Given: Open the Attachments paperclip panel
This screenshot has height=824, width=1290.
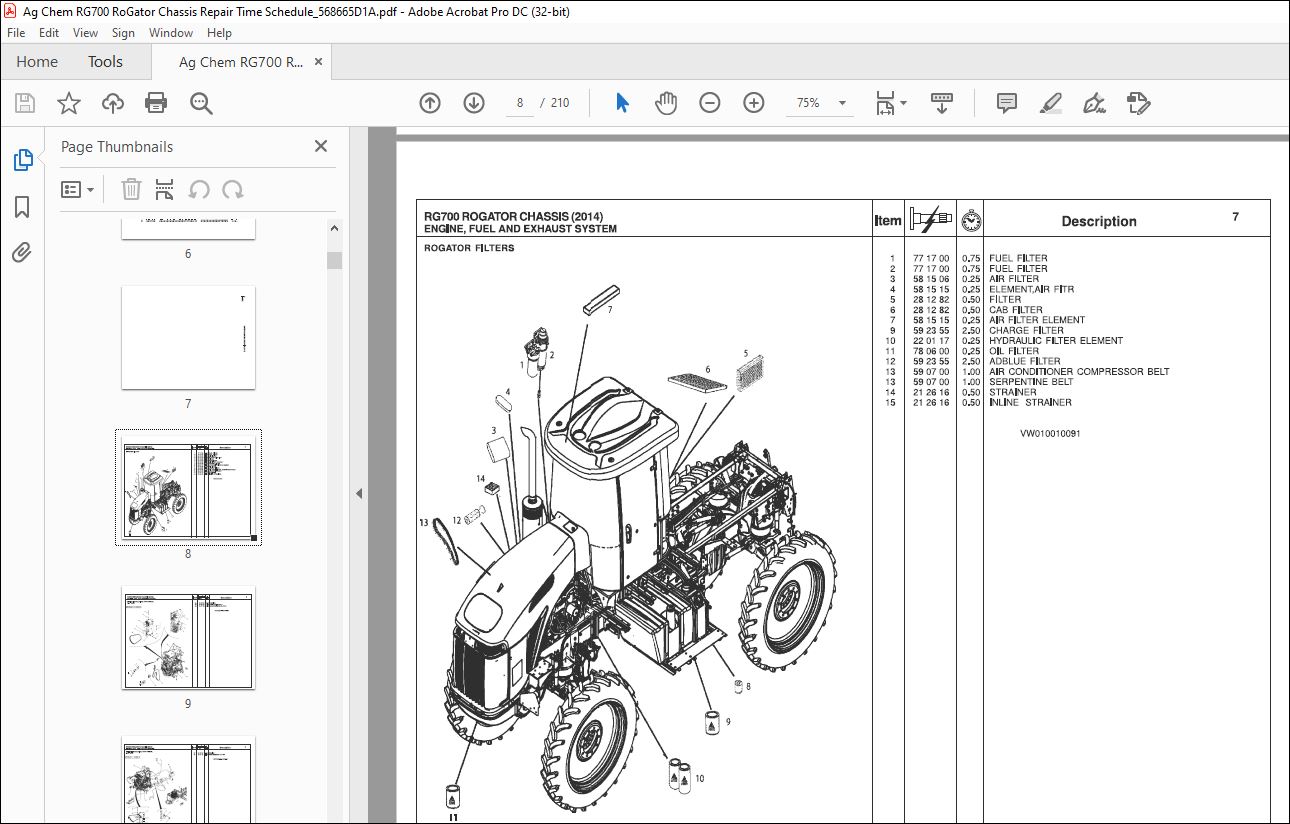Looking at the screenshot, I should pos(22,252).
